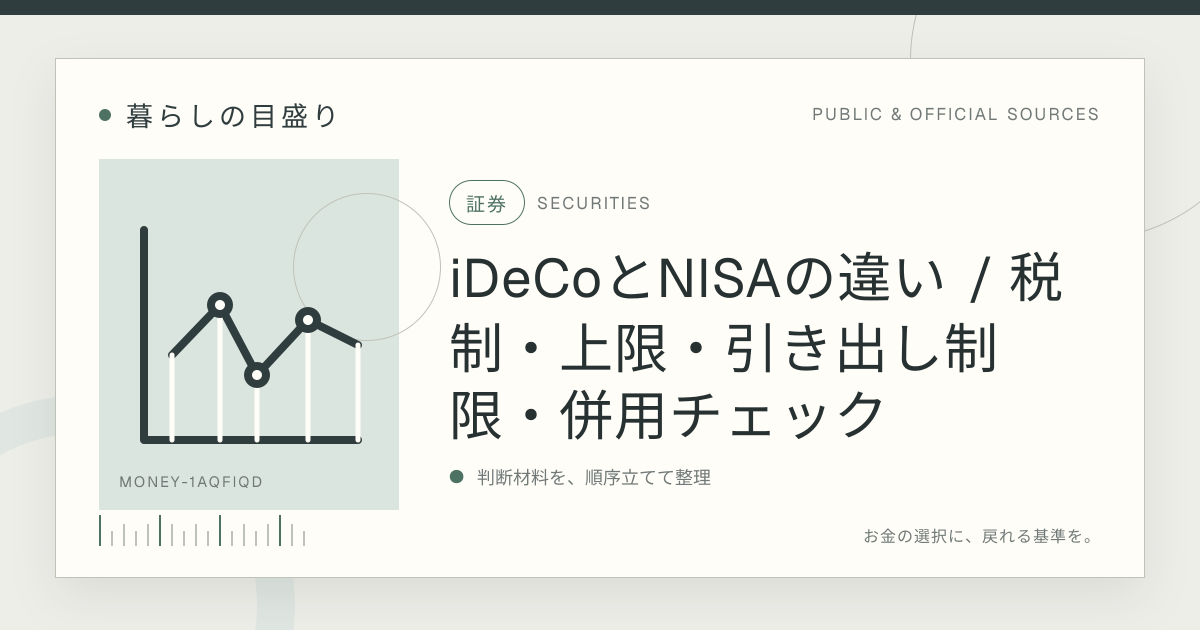Click the thin circle outline overlapping the chart
Viewport: 1200px width, 630px height.
click(x=367, y=267)
